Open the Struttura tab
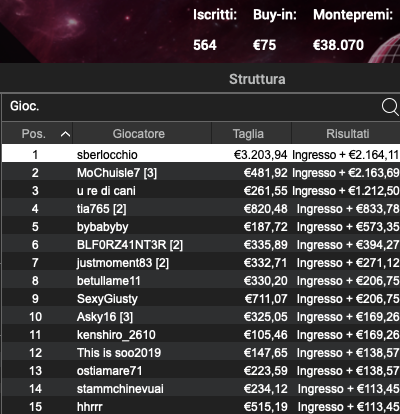This screenshot has width=400, height=414. 257,79
